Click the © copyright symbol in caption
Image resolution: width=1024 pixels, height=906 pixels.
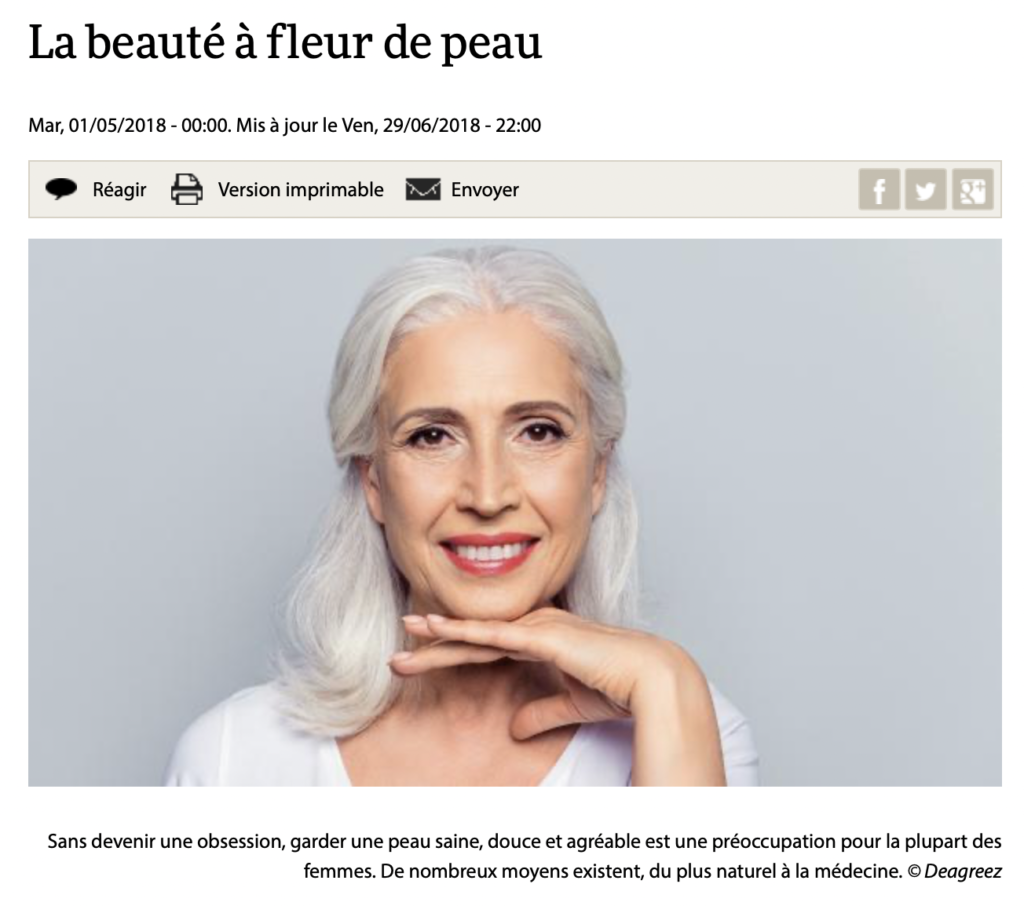(x=914, y=871)
